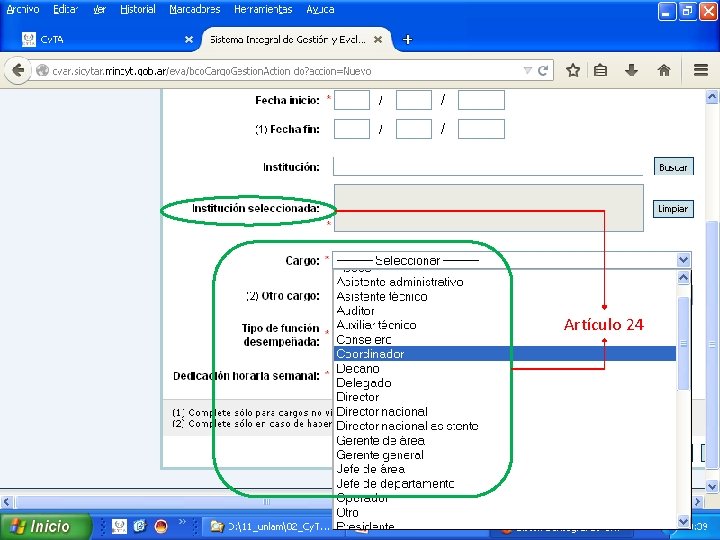Select Director nacional option
Image resolution: width=720 pixels, height=540 pixels.
point(505,412)
